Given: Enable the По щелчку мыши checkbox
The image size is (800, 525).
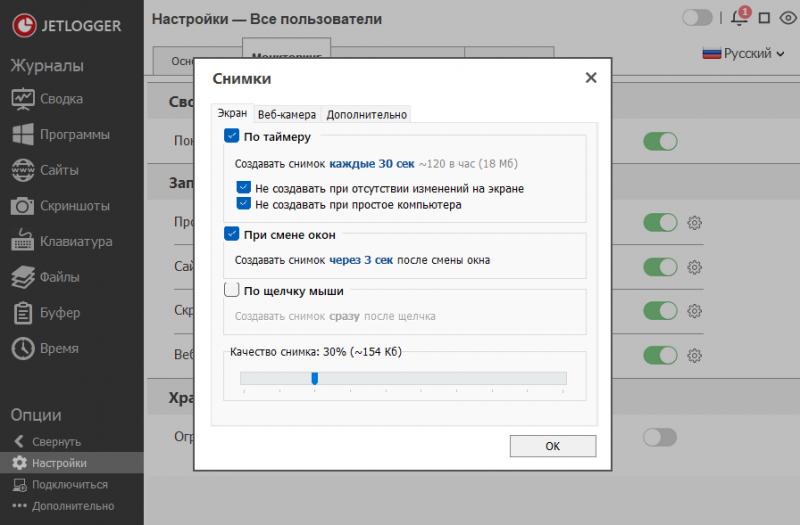Looking at the screenshot, I should coord(232,290).
